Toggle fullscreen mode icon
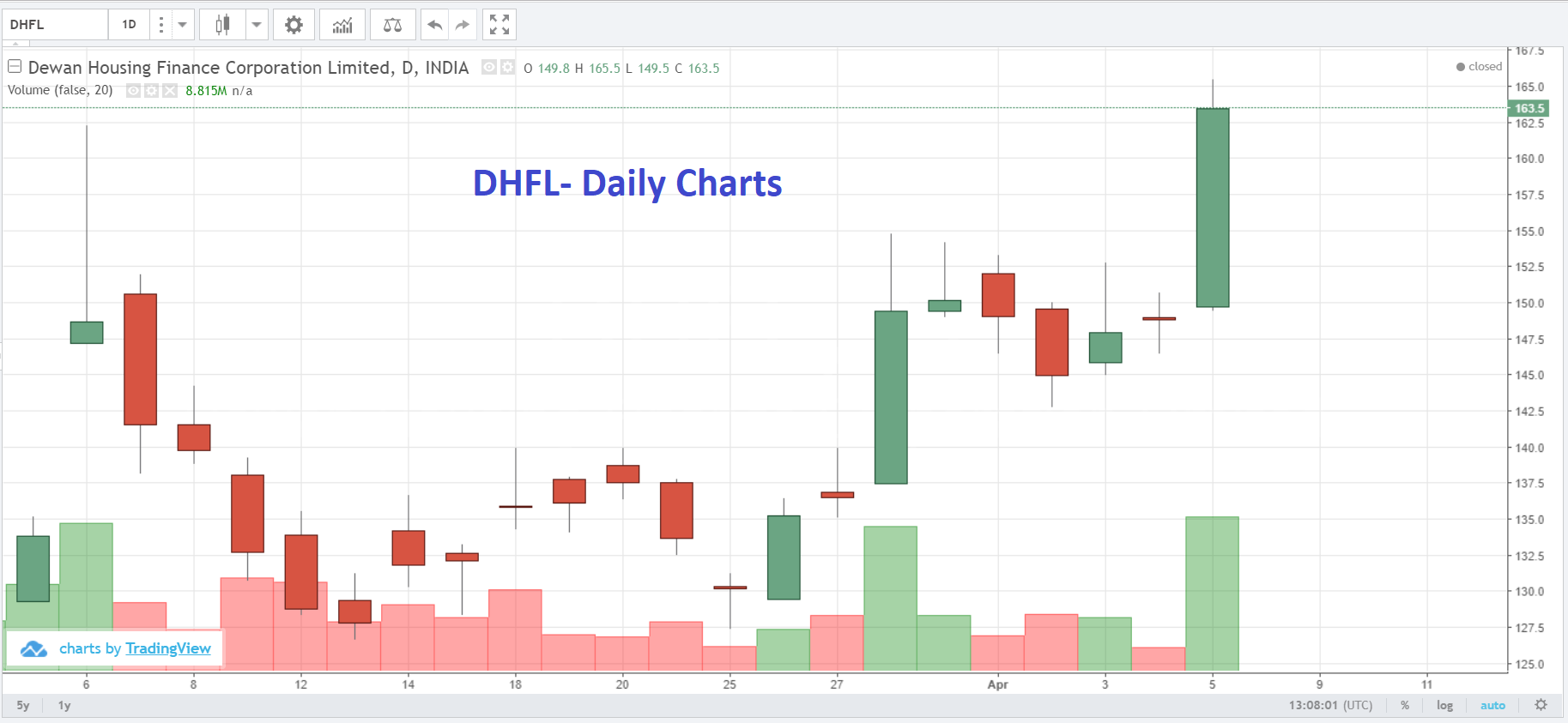The height and width of the screenshot is (723, 1568). coord(499,25)
